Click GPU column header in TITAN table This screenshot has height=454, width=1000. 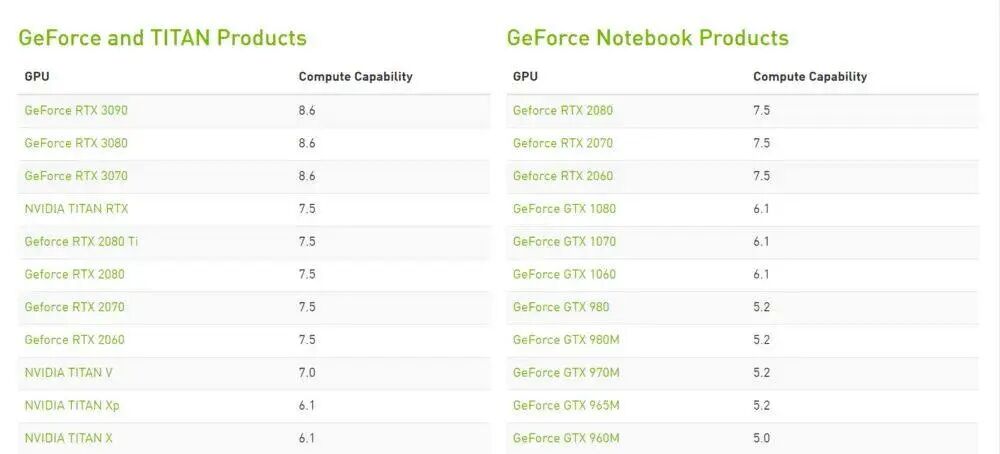[36, 77]
